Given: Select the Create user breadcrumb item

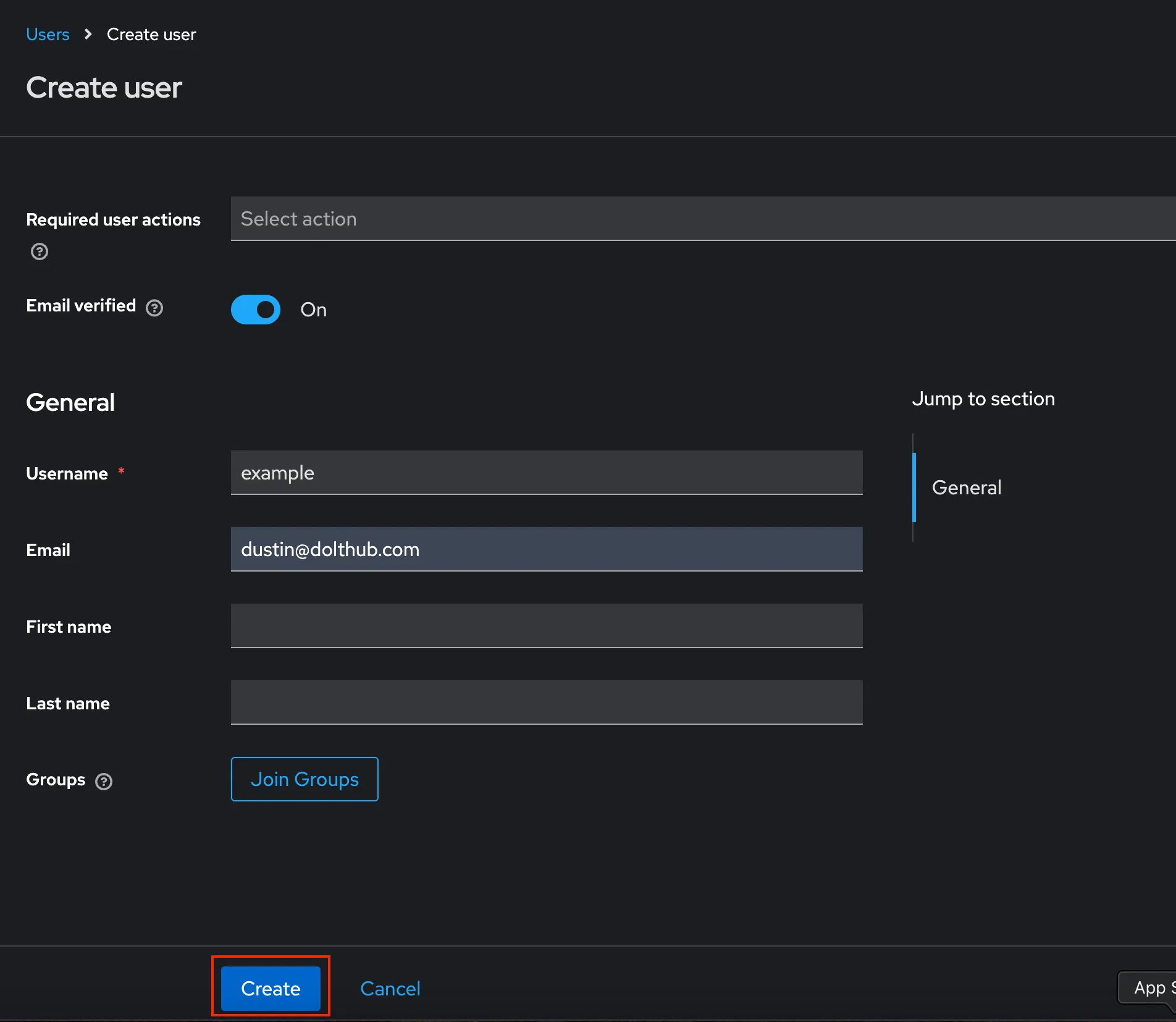Looking at the screenshot, I should tap(151, 35).
